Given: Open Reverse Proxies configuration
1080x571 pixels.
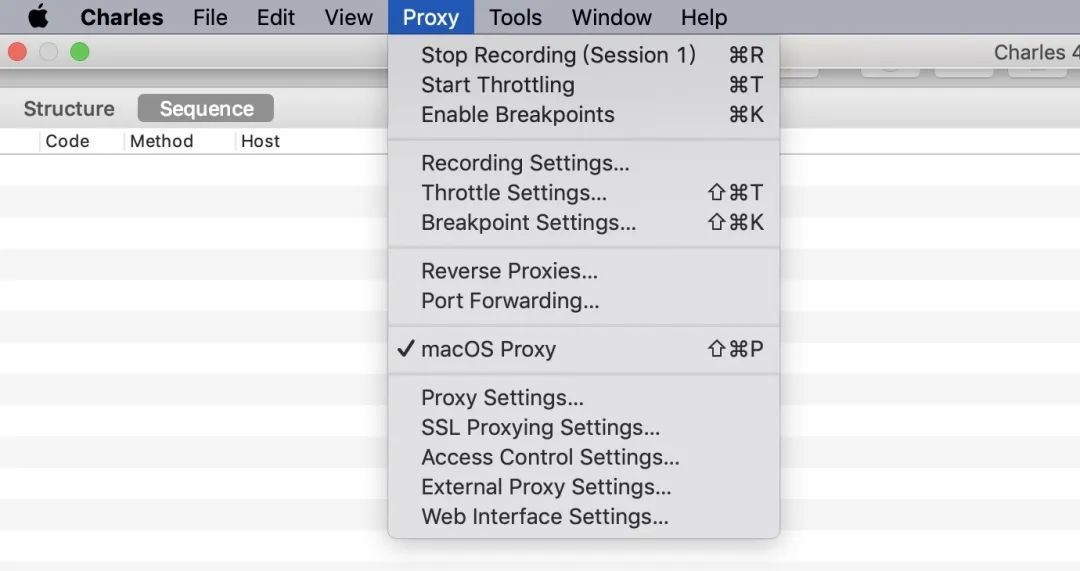Looking at the screenshot, I should point(509,271).
